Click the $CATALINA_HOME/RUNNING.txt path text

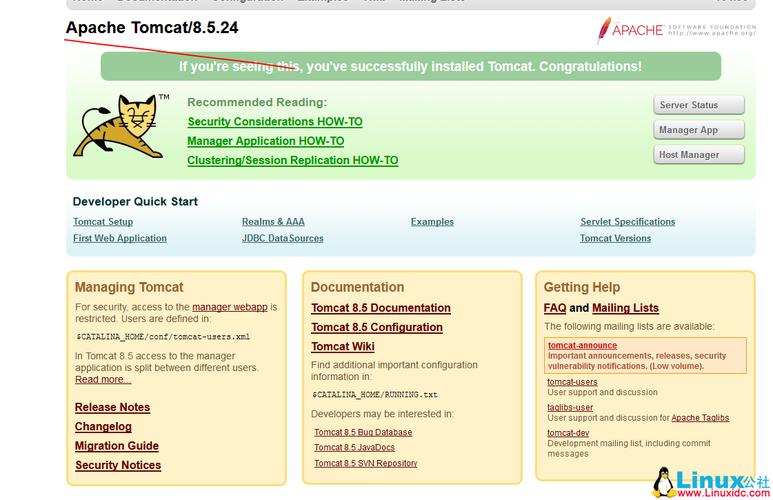(x=375, y=394)
